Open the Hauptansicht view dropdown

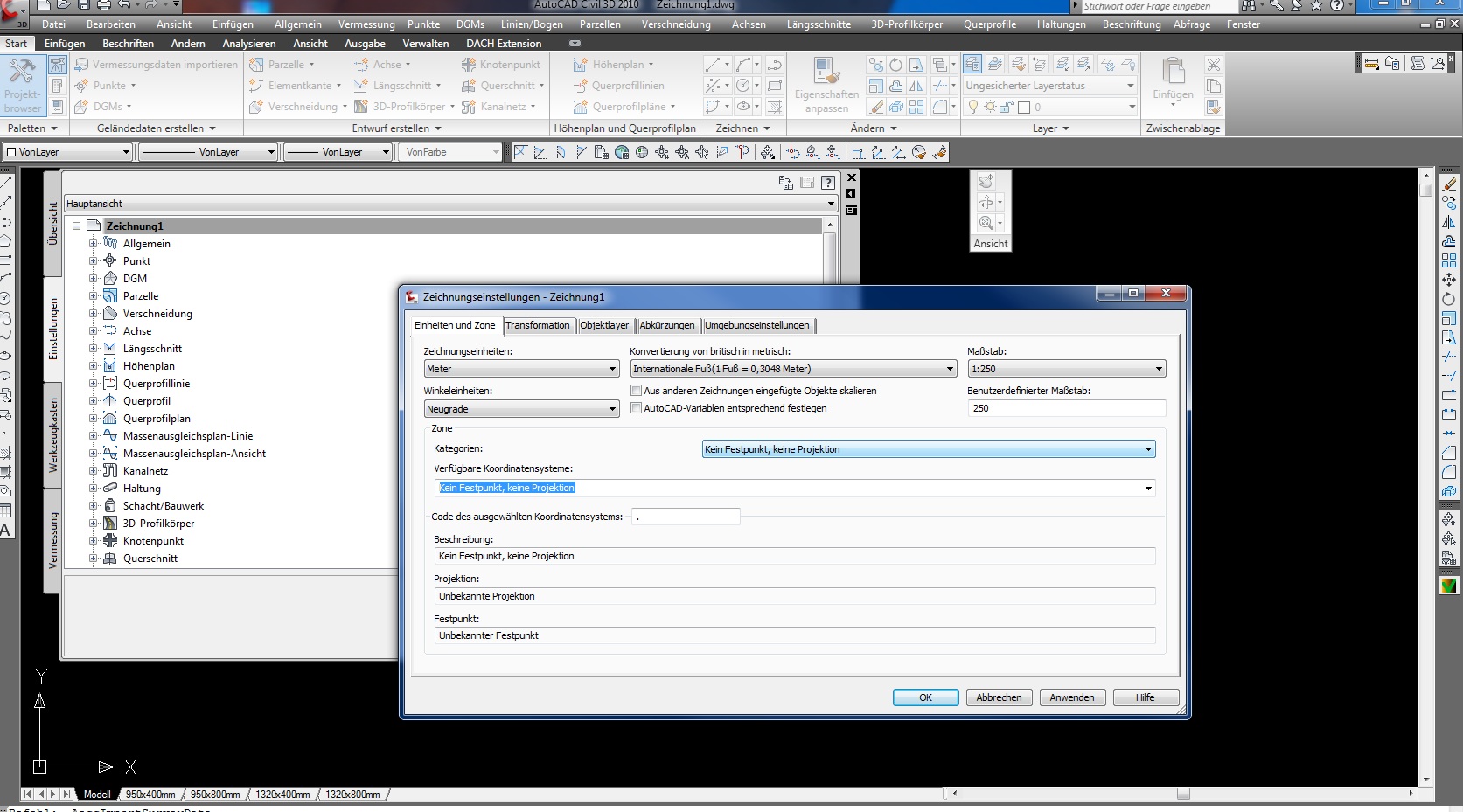[x=451, y=204]
